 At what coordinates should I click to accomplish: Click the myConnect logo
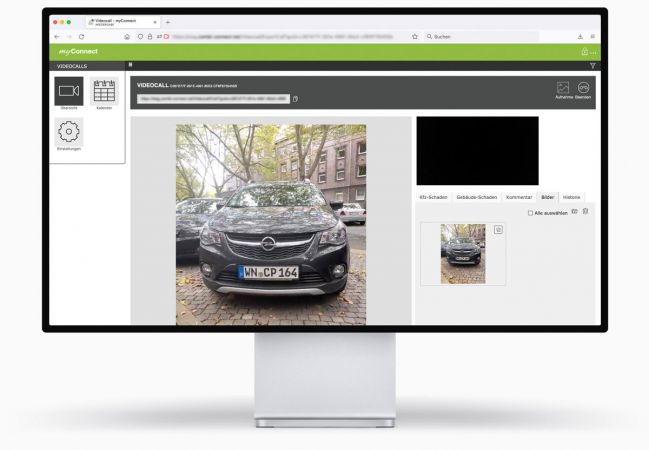(78, 52)
